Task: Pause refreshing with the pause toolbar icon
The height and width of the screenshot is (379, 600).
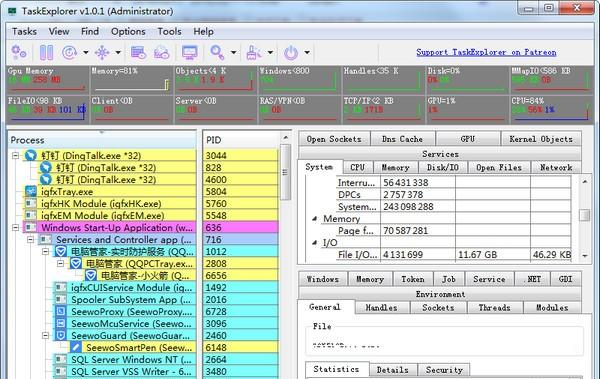Action: (46, 52)
